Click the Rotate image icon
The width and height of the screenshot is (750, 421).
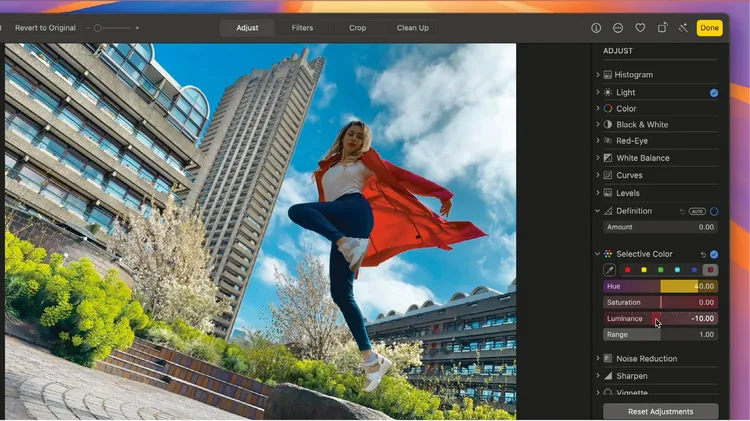click(662, 28)
